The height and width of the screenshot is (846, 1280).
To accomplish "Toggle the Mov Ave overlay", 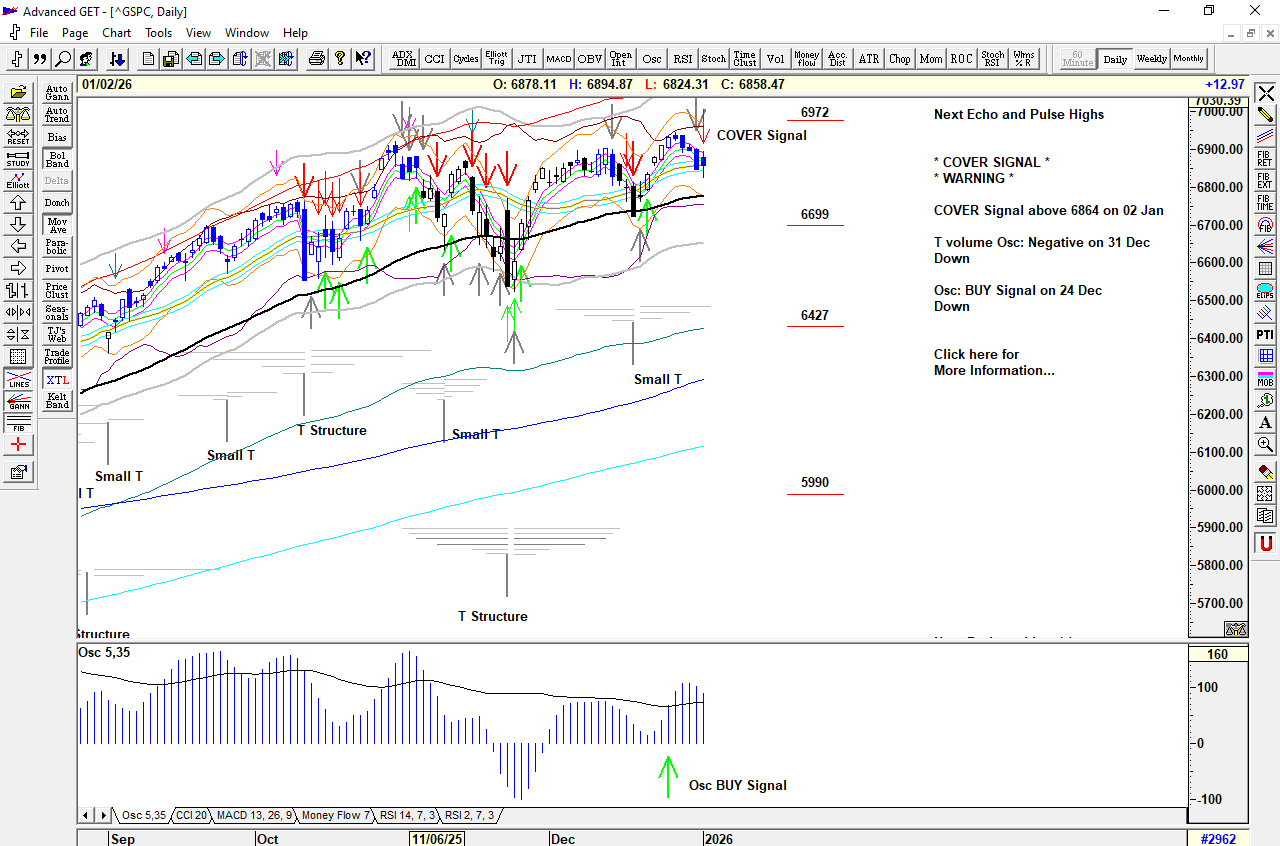I will (x=57, y=225).
